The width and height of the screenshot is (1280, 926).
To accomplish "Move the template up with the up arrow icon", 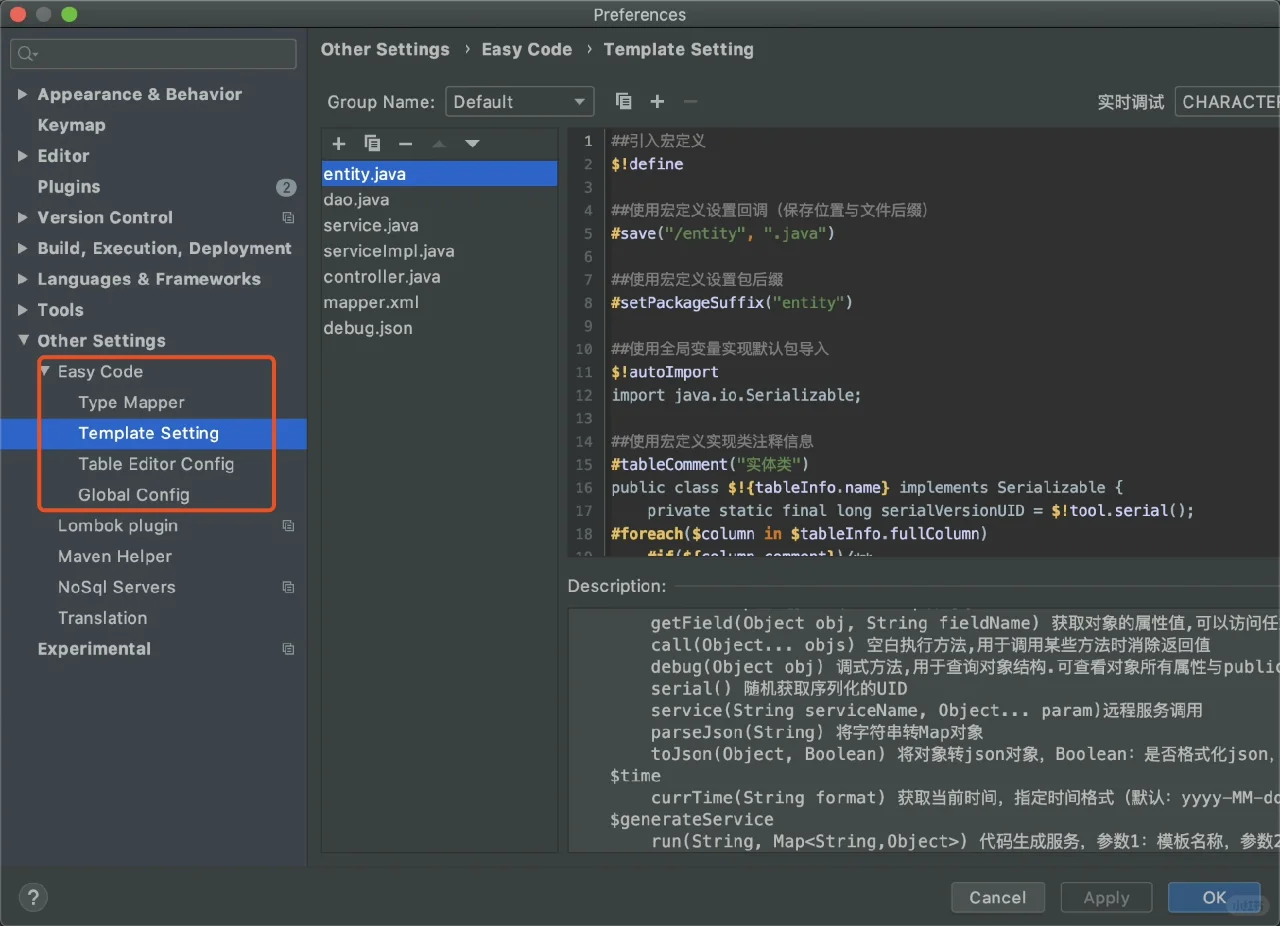I will tap(438, 144).
